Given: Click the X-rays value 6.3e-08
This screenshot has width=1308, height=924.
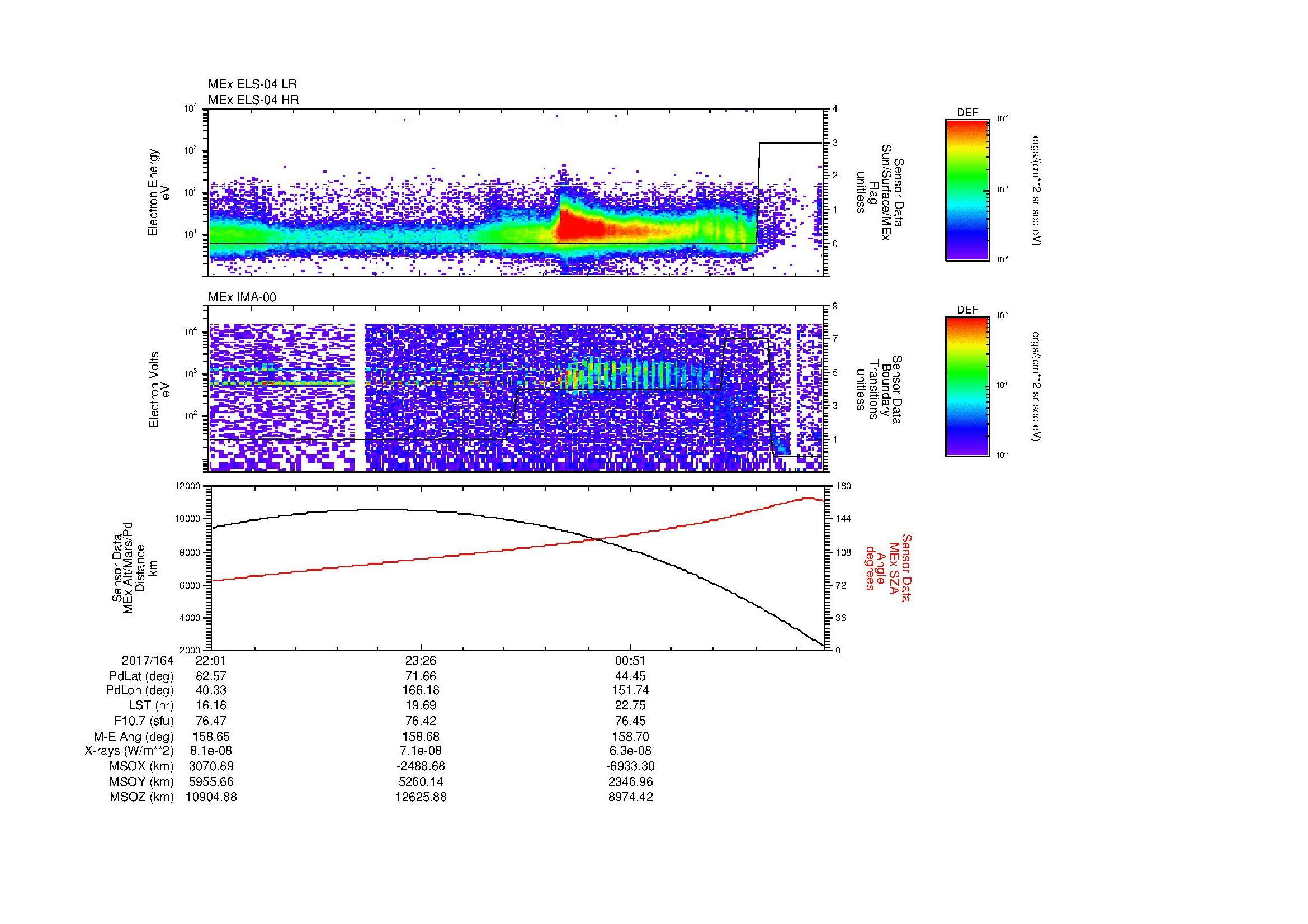Looking at the screenshot, I should [630, 751].
